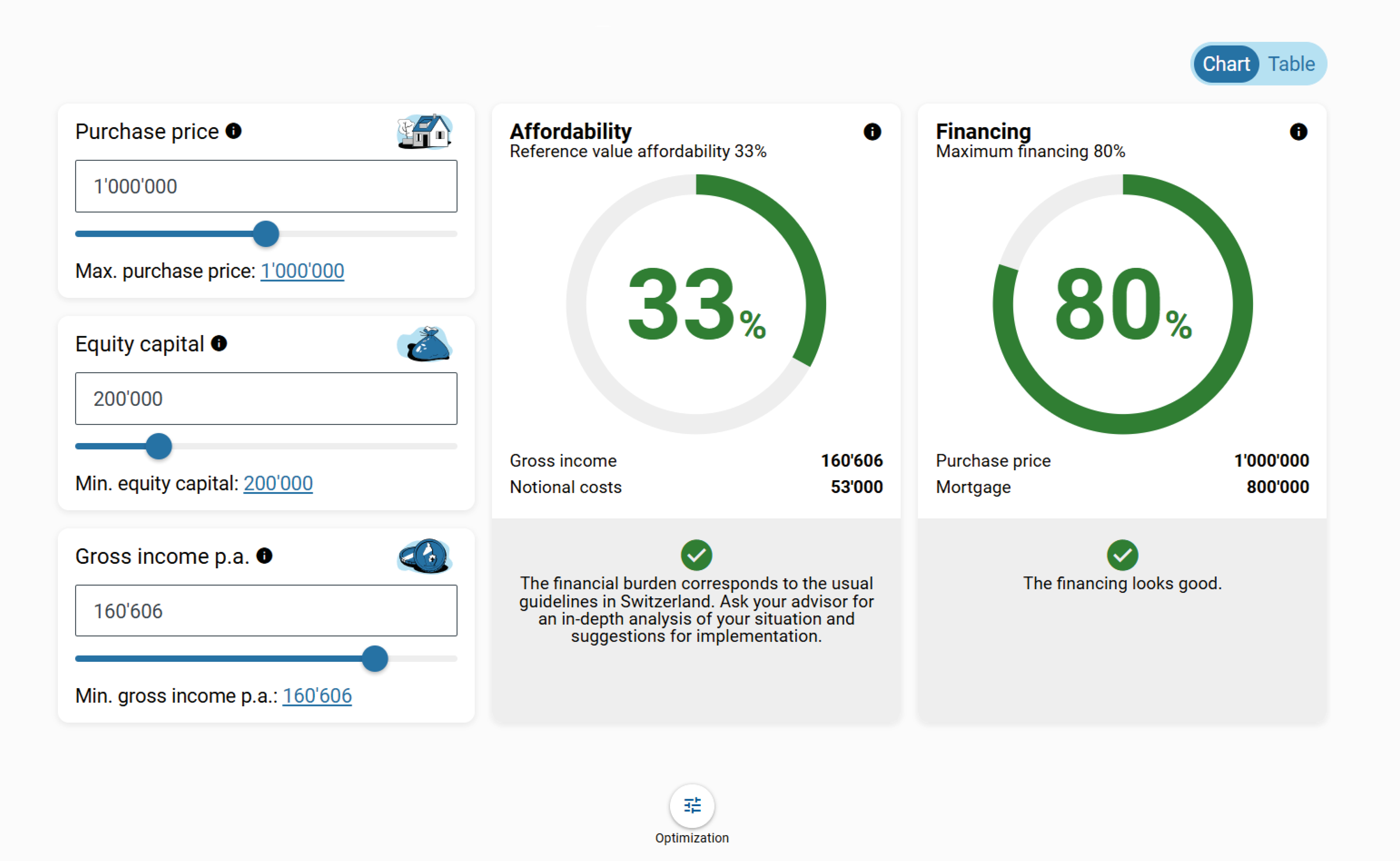Click the house illustration icon

[x=425, y=131]
